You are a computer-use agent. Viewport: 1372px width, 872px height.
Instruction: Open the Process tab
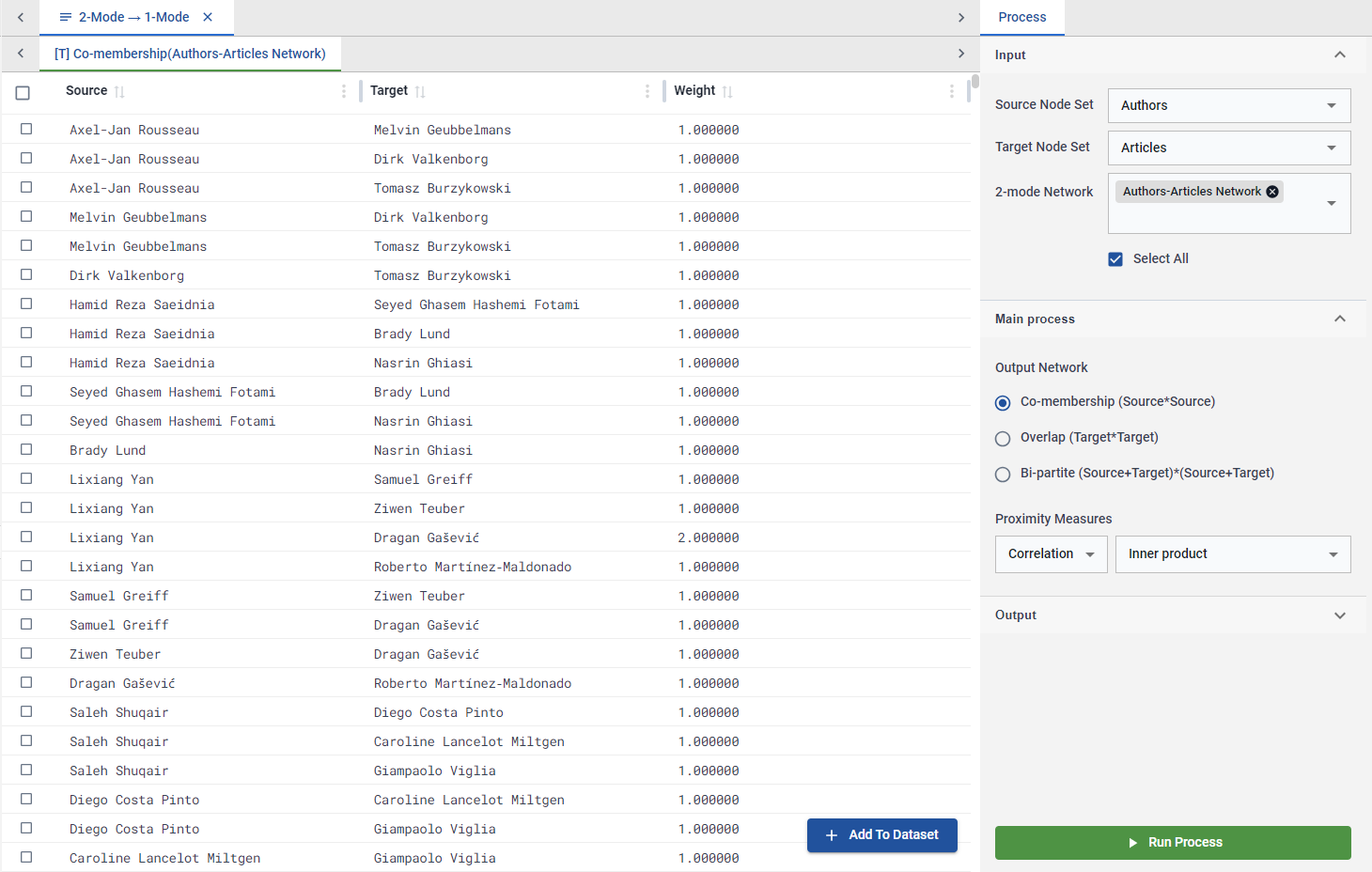pyautogui.click(x=1021, y=17)
